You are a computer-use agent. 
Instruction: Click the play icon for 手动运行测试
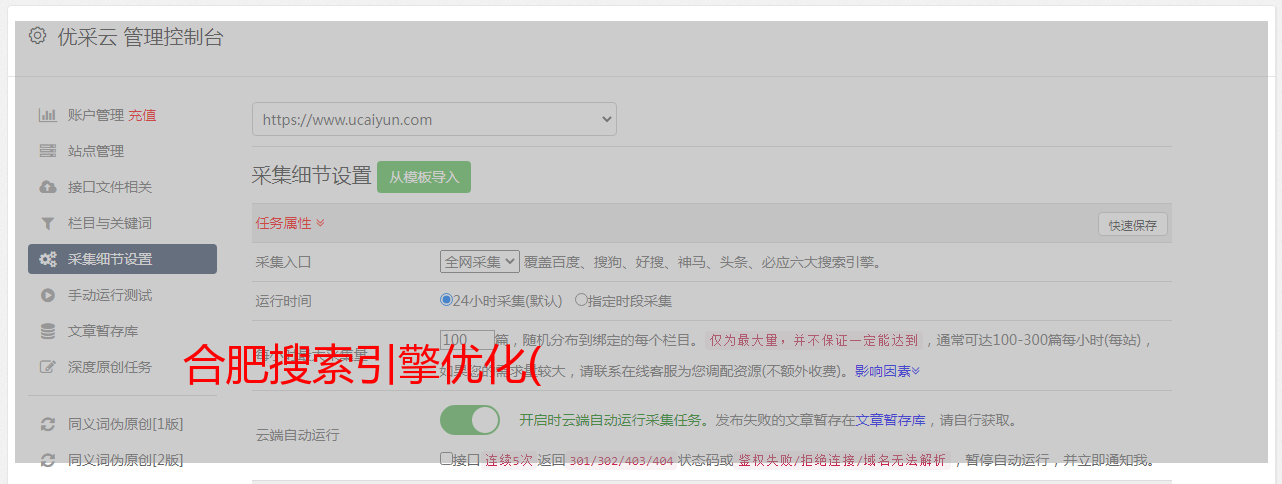pos(47,295)
